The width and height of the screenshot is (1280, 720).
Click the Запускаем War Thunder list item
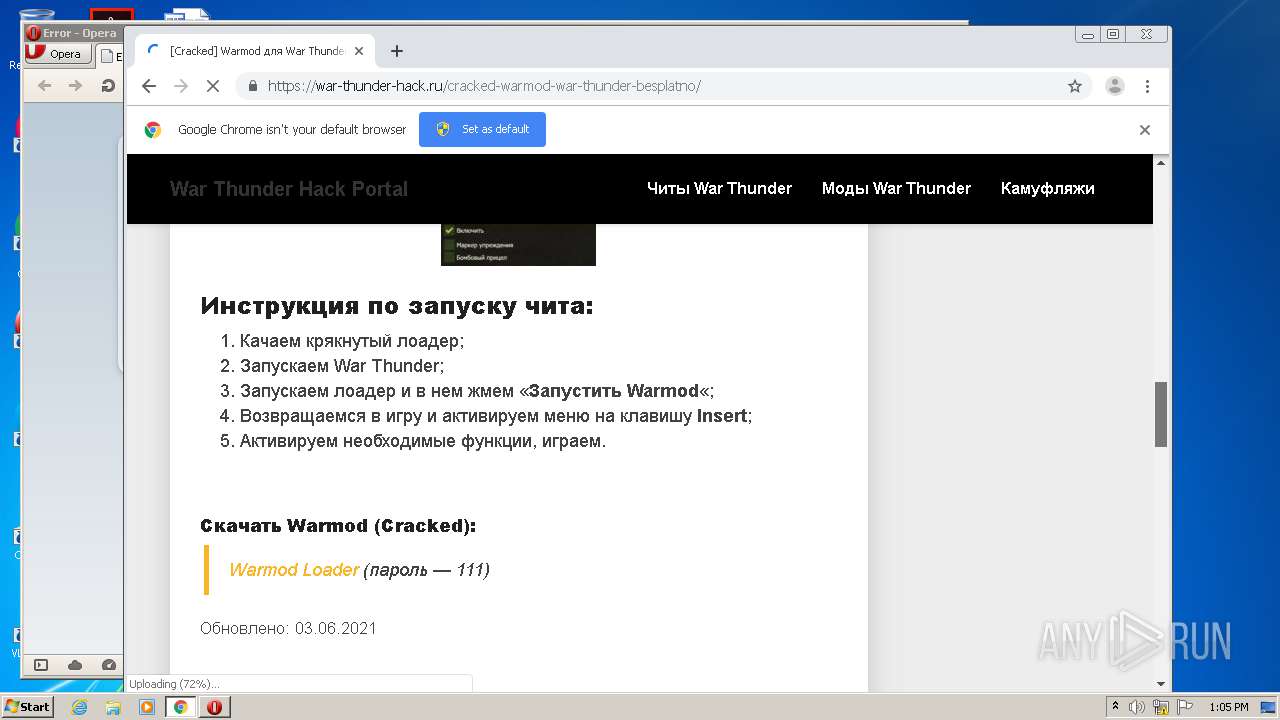tap(342, 366)
